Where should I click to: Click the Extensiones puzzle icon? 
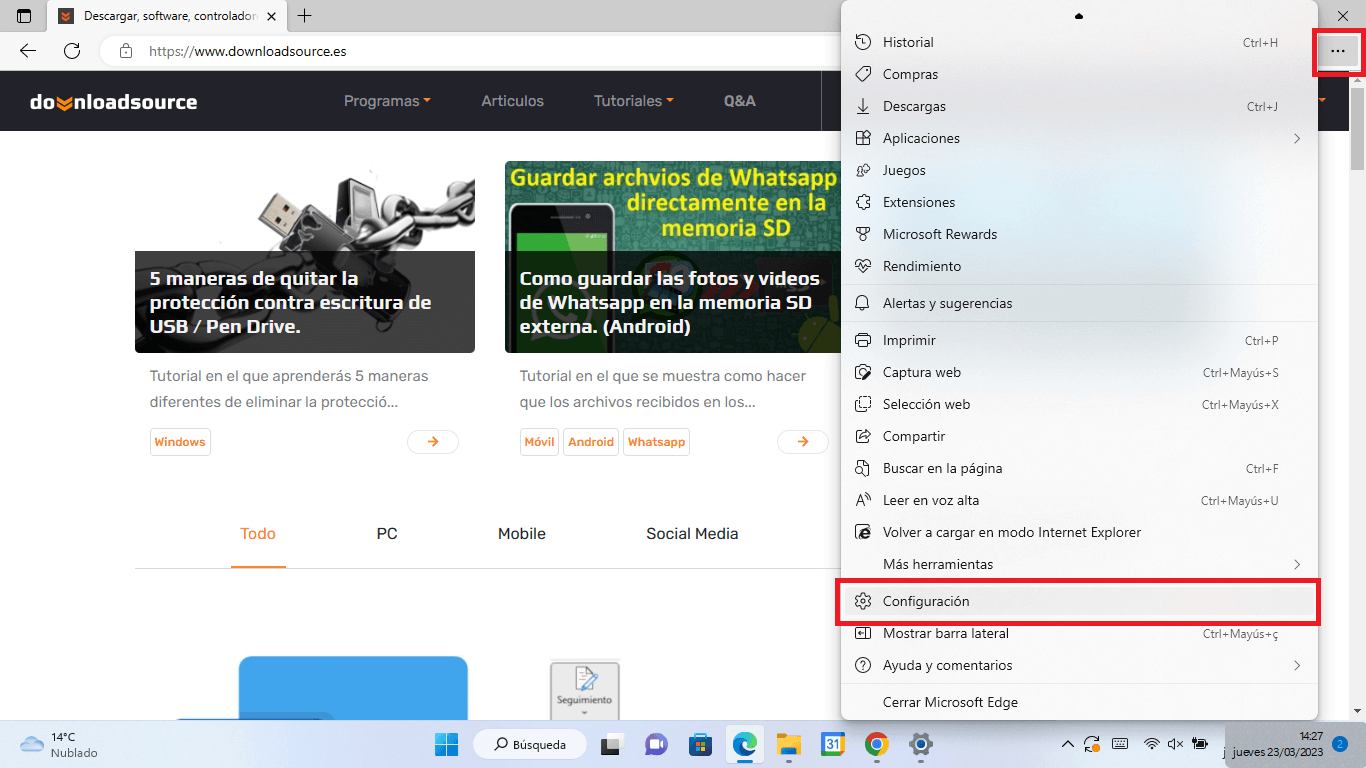pyautogui.click(x=864, y=202)
